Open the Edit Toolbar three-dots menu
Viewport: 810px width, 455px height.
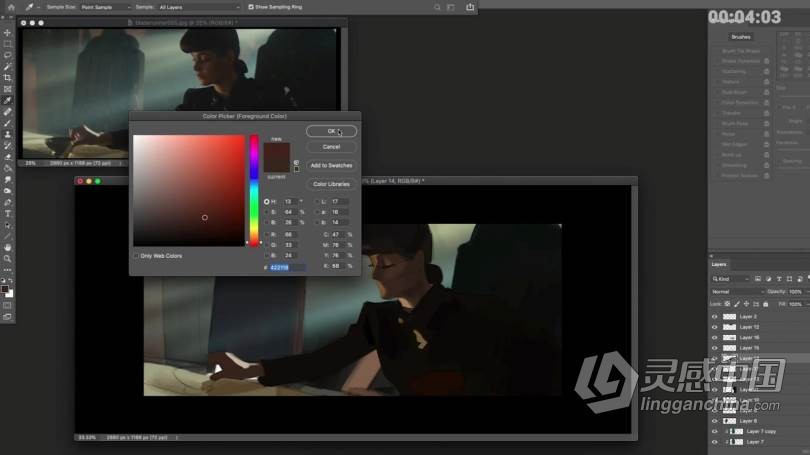pos(7,270)
